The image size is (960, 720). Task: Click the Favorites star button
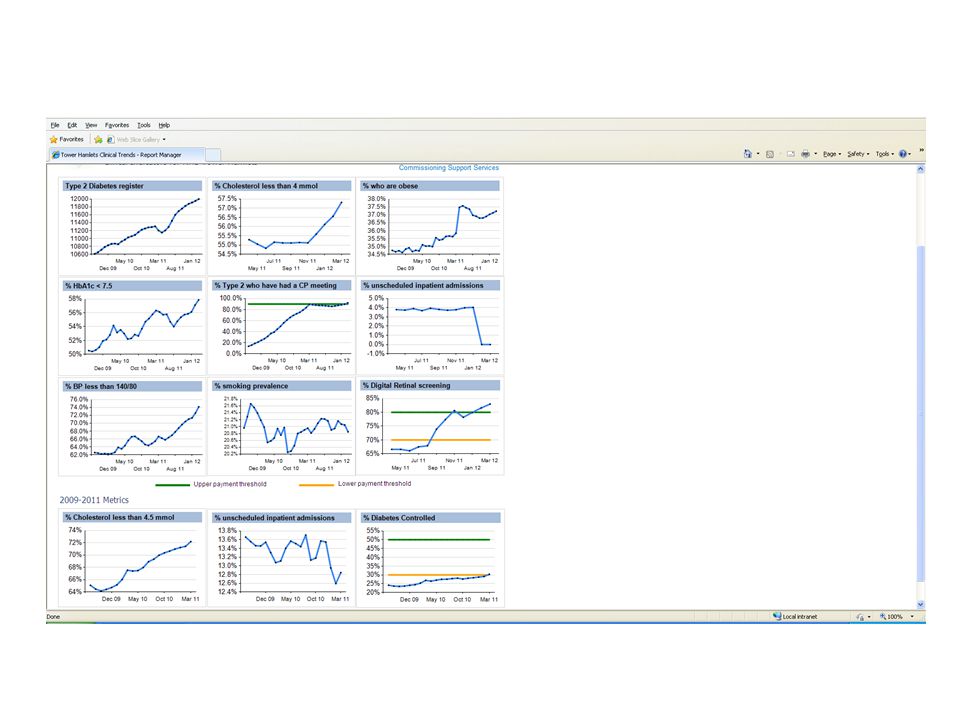pyautogui.click(x=66, y=140)
